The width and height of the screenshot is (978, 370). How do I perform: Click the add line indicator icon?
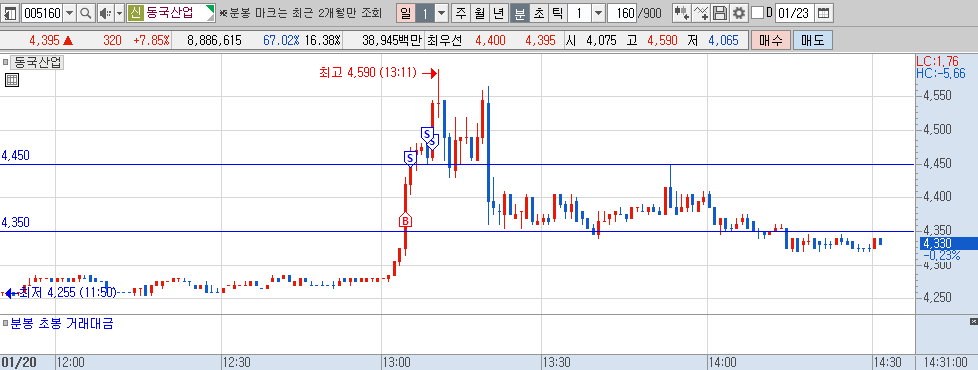[701, 12]
